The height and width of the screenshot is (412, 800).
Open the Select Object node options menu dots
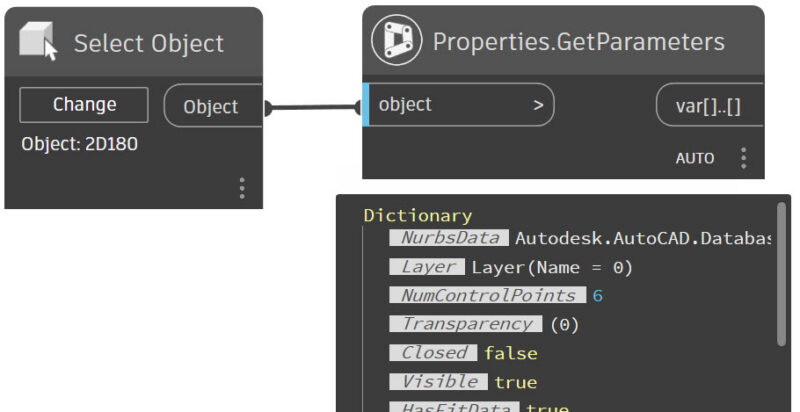[242, 188]
